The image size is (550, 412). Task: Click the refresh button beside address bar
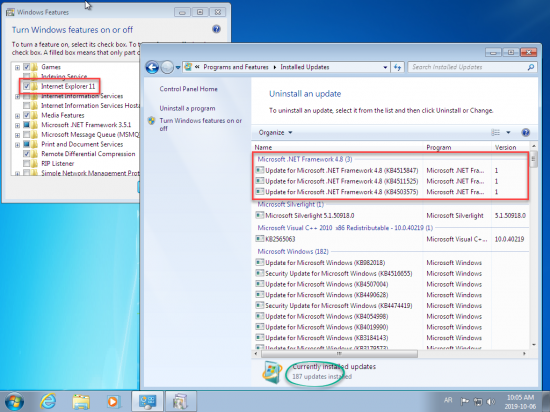coord(397,67)
